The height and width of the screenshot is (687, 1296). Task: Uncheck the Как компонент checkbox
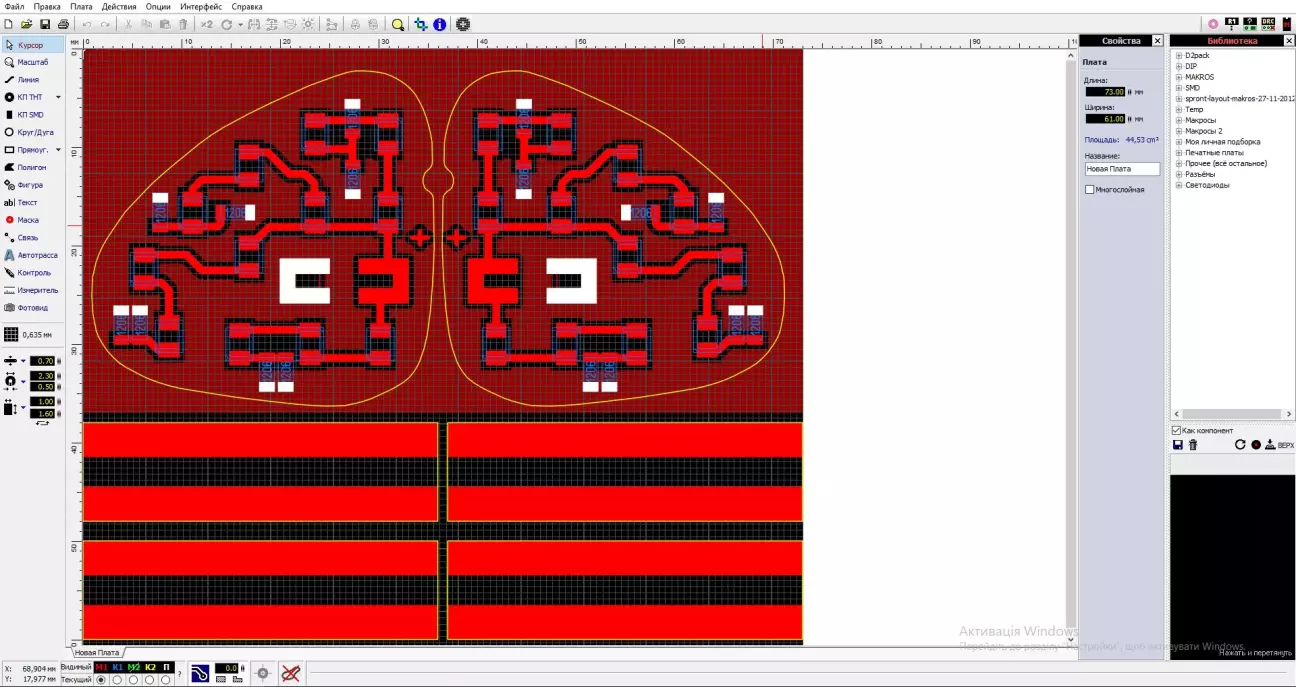1176,430
